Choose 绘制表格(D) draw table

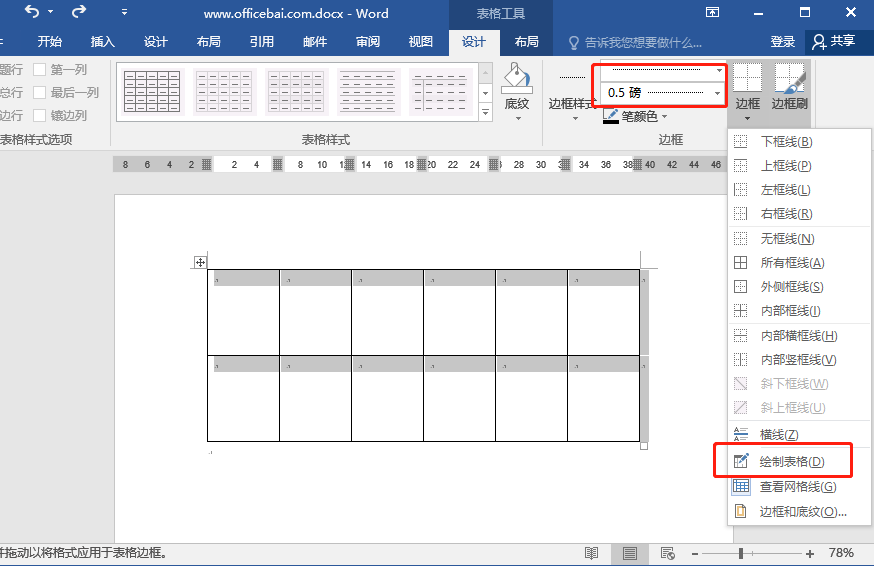(x=799, y=462)
